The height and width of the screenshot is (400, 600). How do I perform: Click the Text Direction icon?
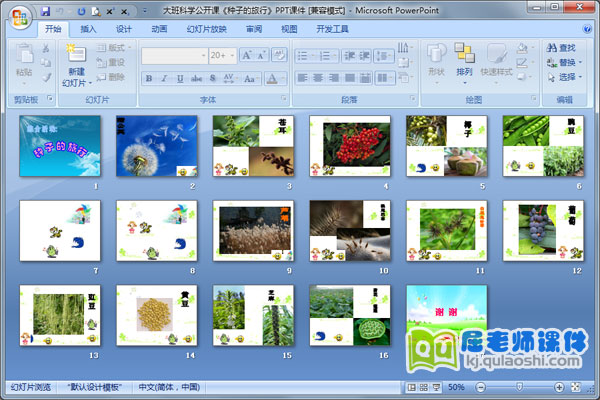coord(404,47)
